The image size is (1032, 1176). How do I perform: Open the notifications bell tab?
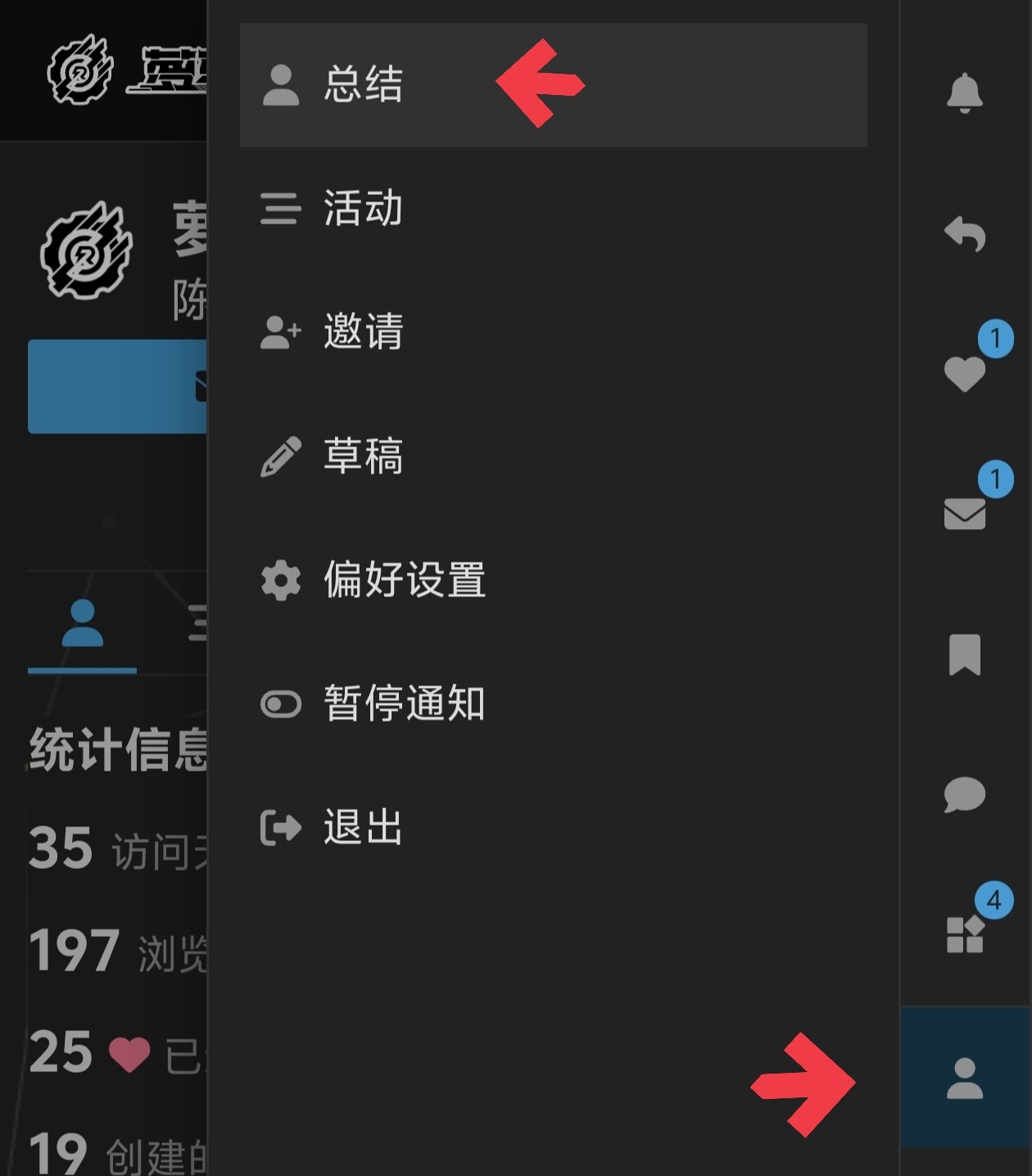965,93
